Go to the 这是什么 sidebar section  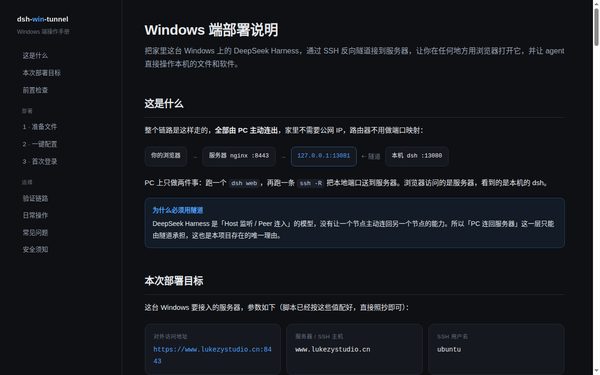coord(35,55)
